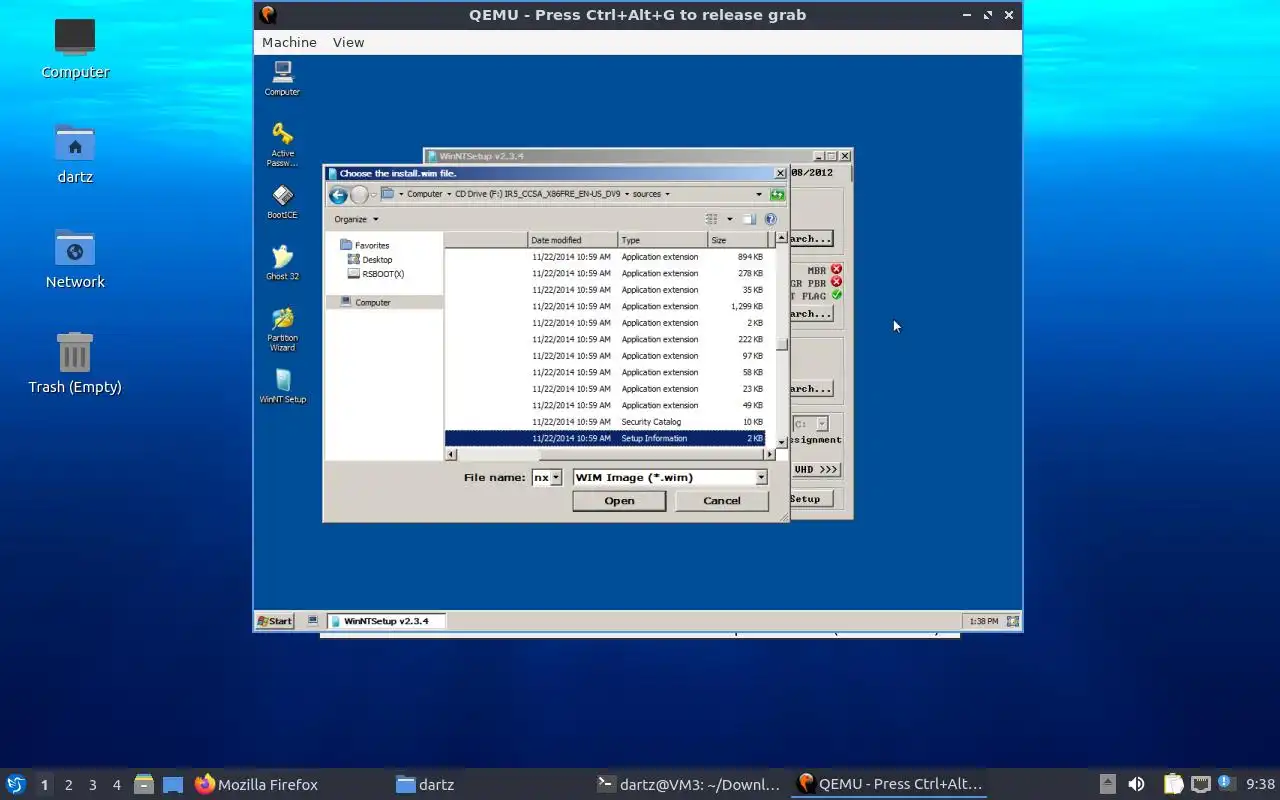1280x800 pixels.
Task: Click the file list scroll-down arrow
Action: [782, 442]
